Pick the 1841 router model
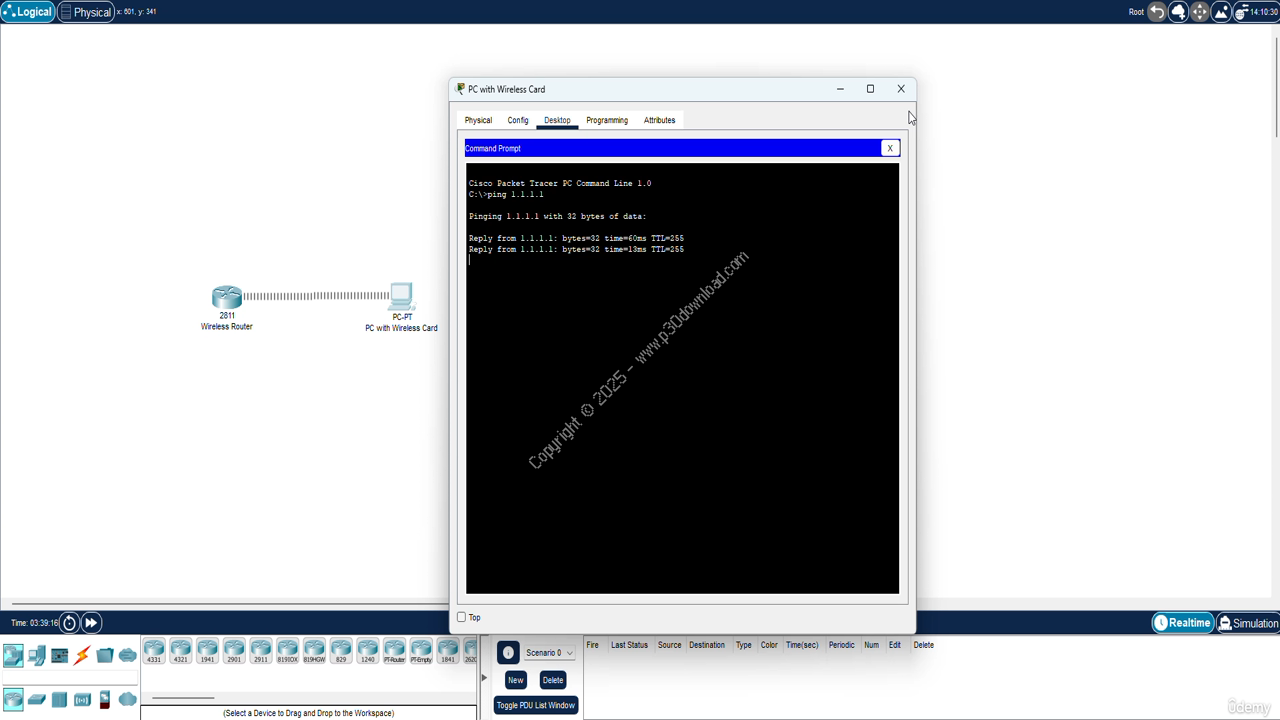The image size is (1280, 720). (447, 651)
